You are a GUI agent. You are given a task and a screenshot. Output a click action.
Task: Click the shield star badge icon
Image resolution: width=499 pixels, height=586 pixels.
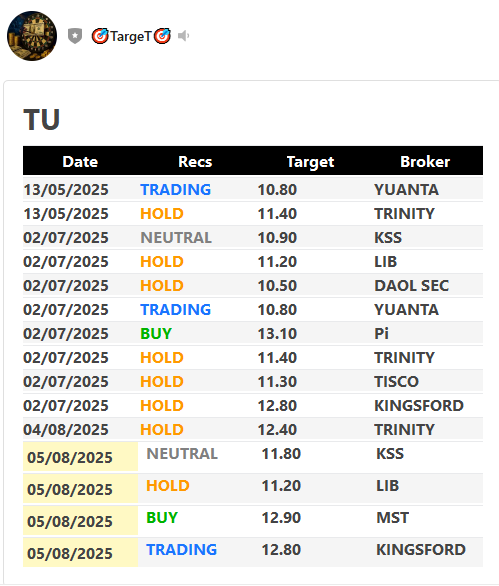coord(75,36)
